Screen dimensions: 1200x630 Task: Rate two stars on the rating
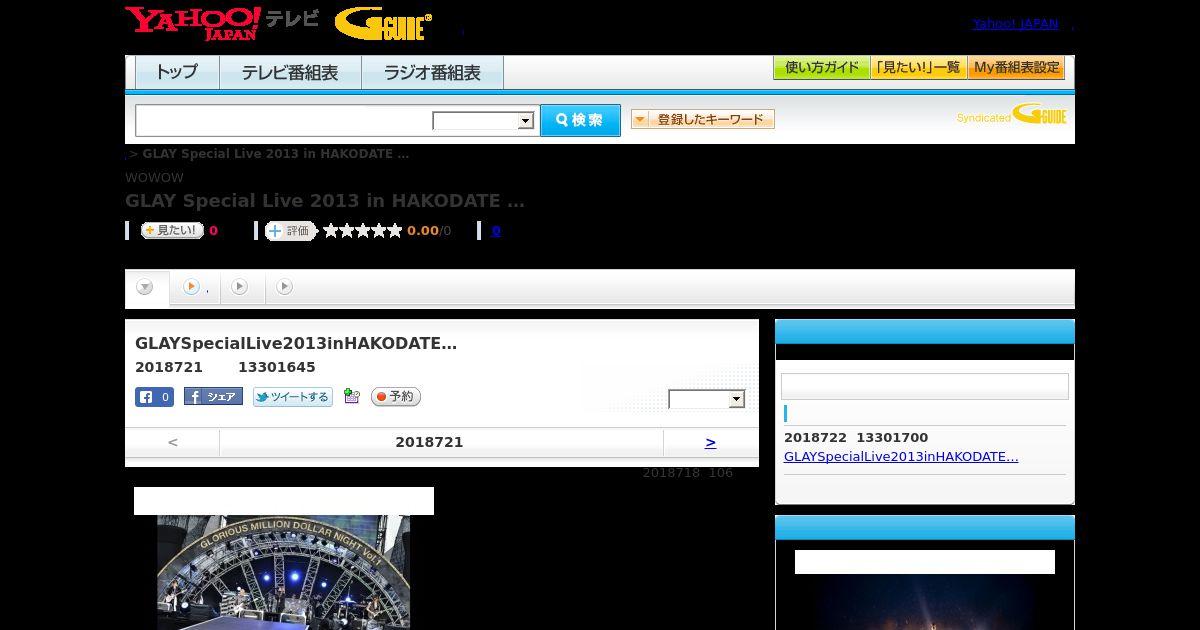[x=347, y=231]
